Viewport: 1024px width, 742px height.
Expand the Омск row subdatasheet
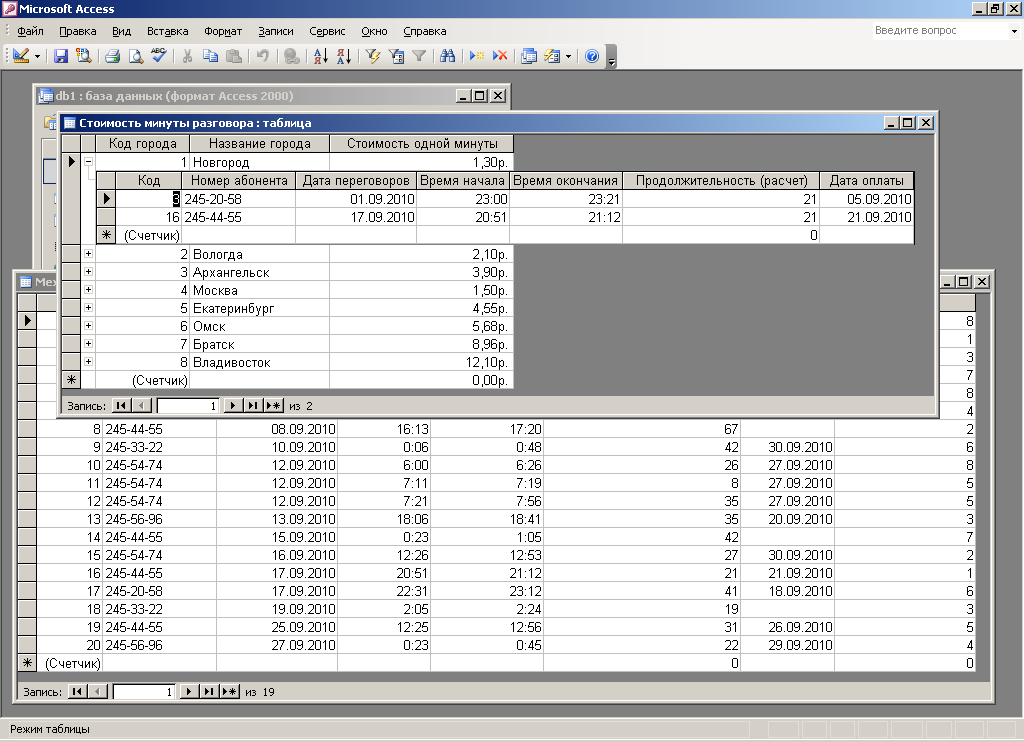tap(88, 325)
